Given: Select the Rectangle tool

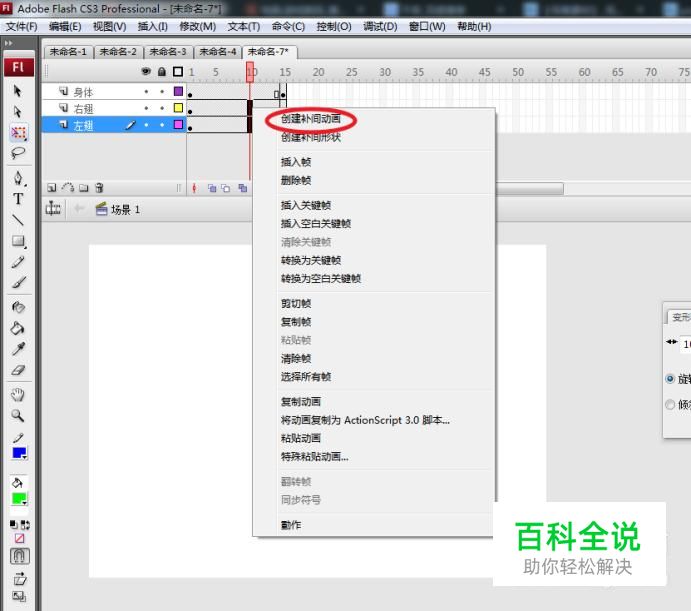Looking at the screenshot, I should click(x=18, y=241).
